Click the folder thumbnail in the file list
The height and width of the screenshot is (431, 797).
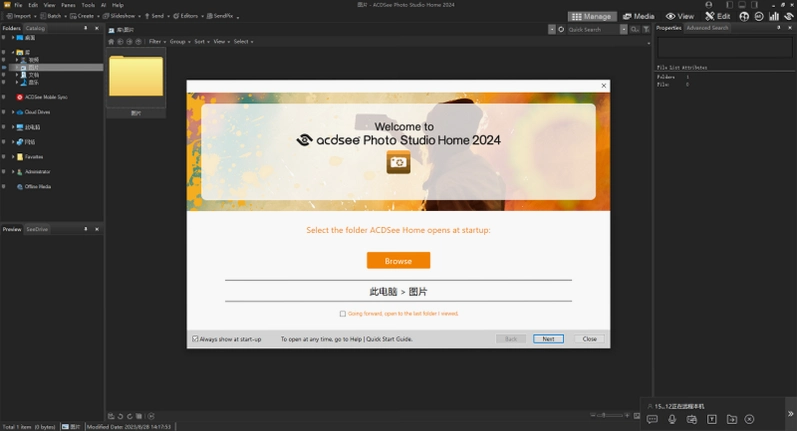[136, 76]
